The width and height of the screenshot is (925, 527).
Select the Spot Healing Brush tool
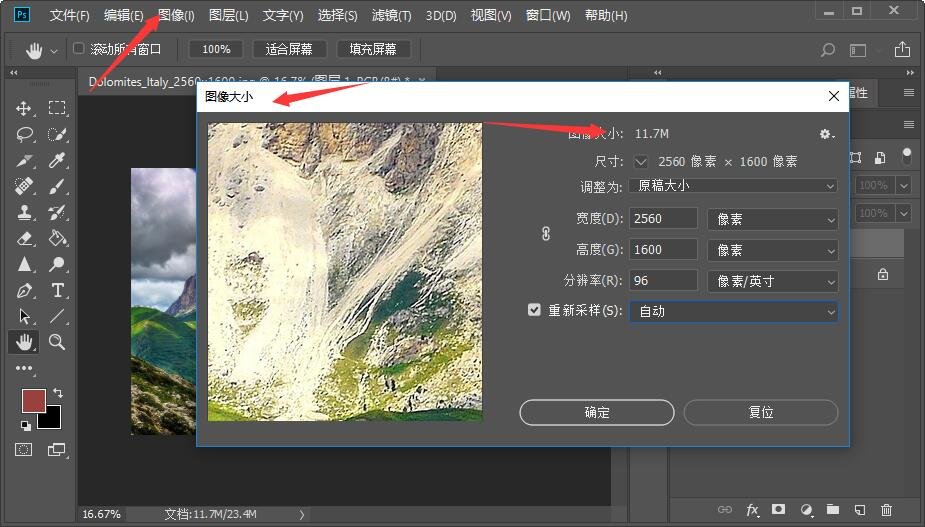pos(24,186)
